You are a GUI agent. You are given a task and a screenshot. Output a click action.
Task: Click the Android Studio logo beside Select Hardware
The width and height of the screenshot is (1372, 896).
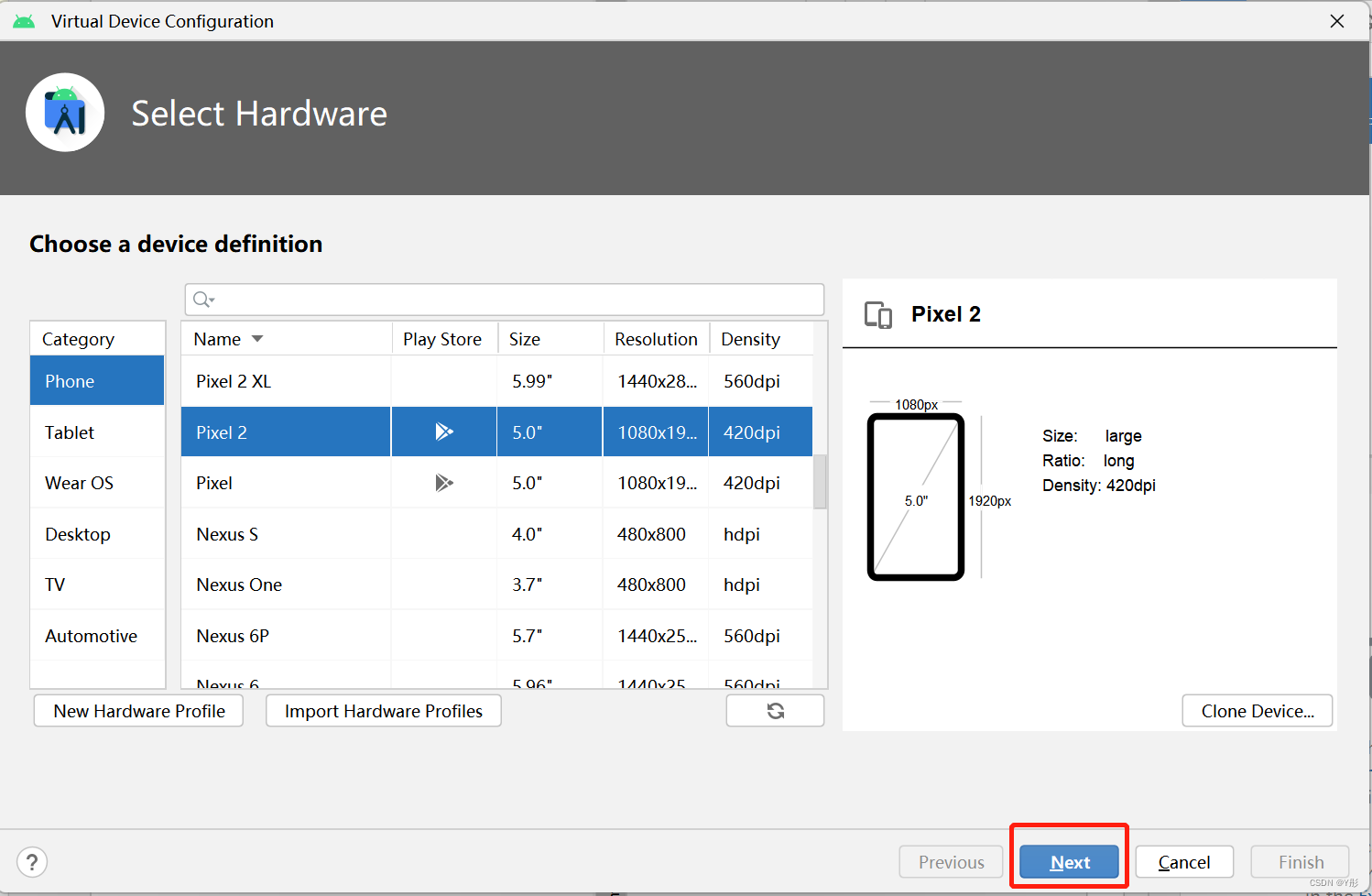click(65, 112)
